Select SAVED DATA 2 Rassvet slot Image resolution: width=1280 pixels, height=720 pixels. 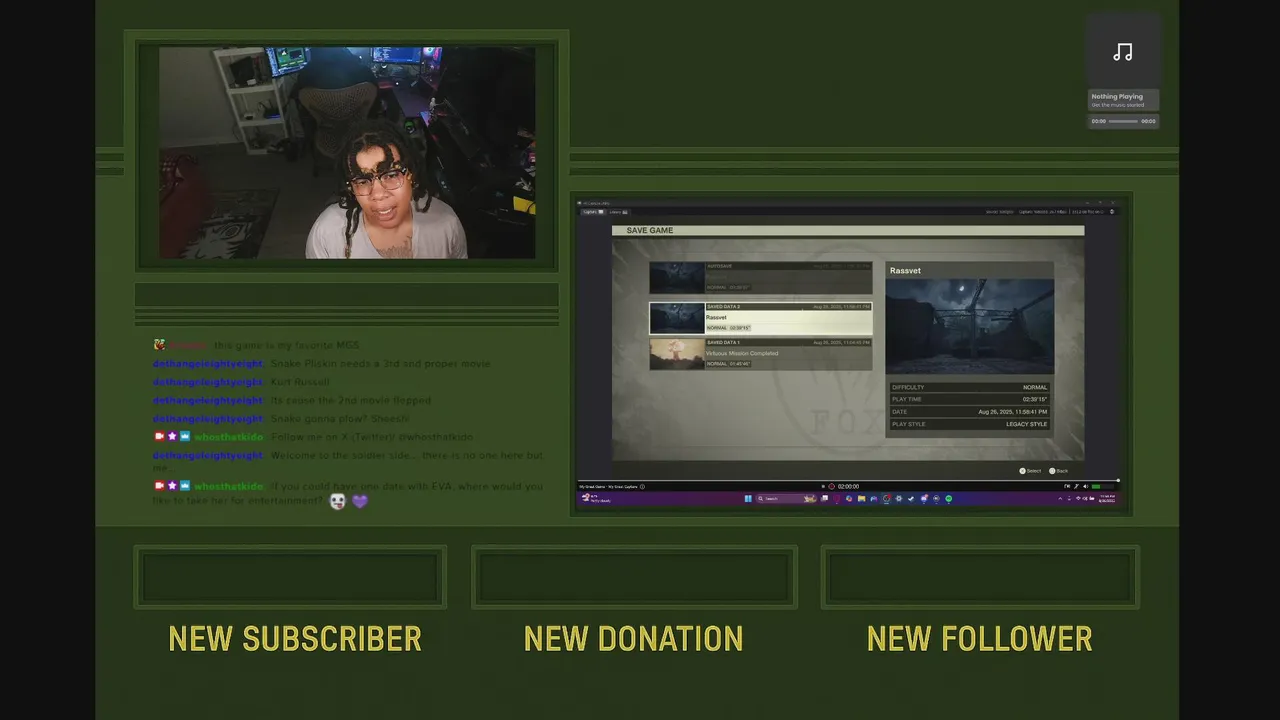click(x=760, y=318)
